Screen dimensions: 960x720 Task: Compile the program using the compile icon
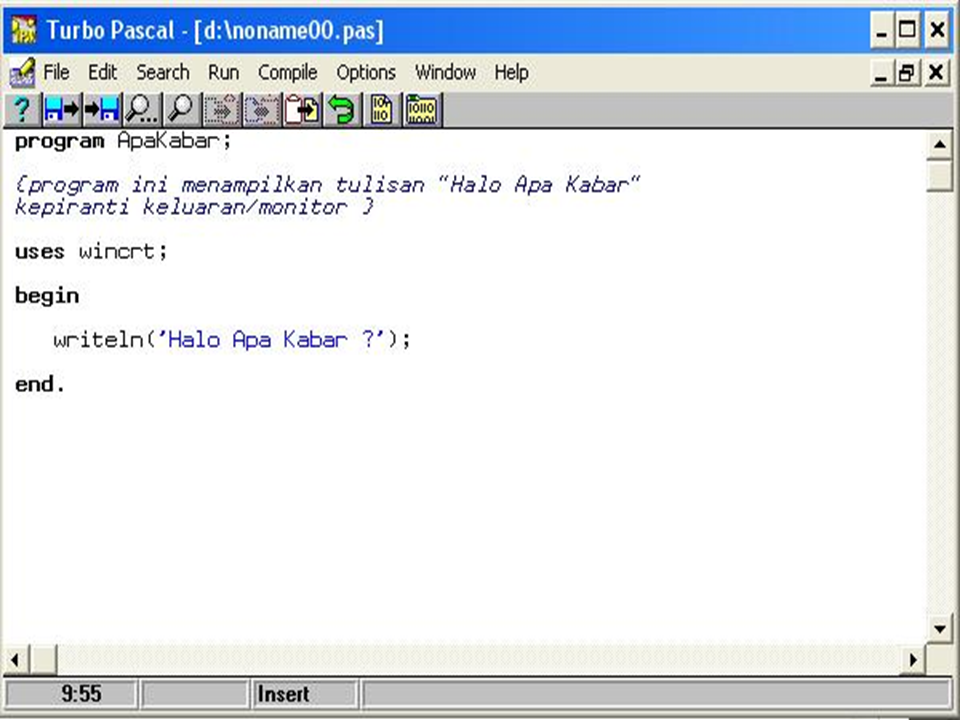381,110
